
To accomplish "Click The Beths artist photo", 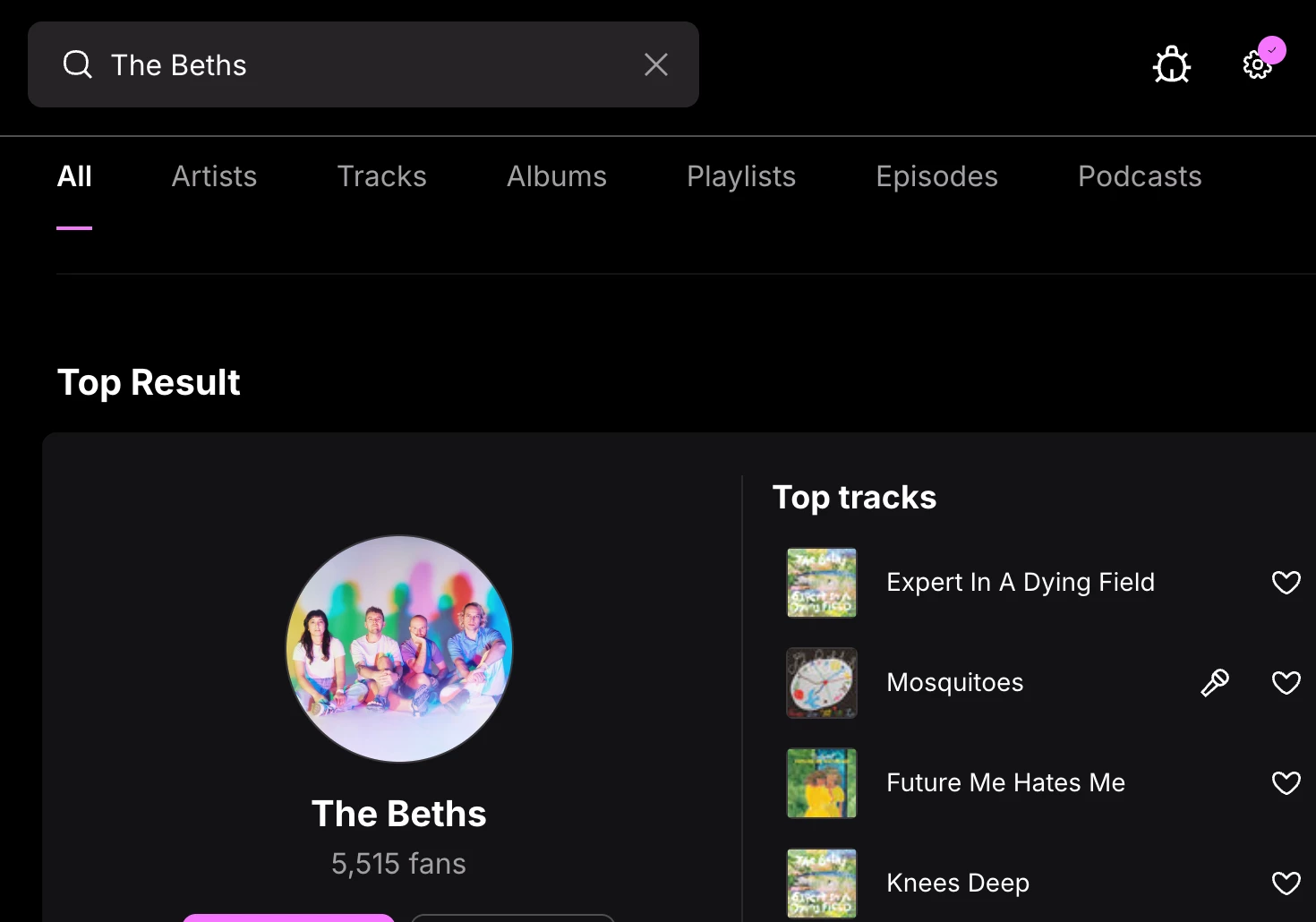I will point(399,649).
